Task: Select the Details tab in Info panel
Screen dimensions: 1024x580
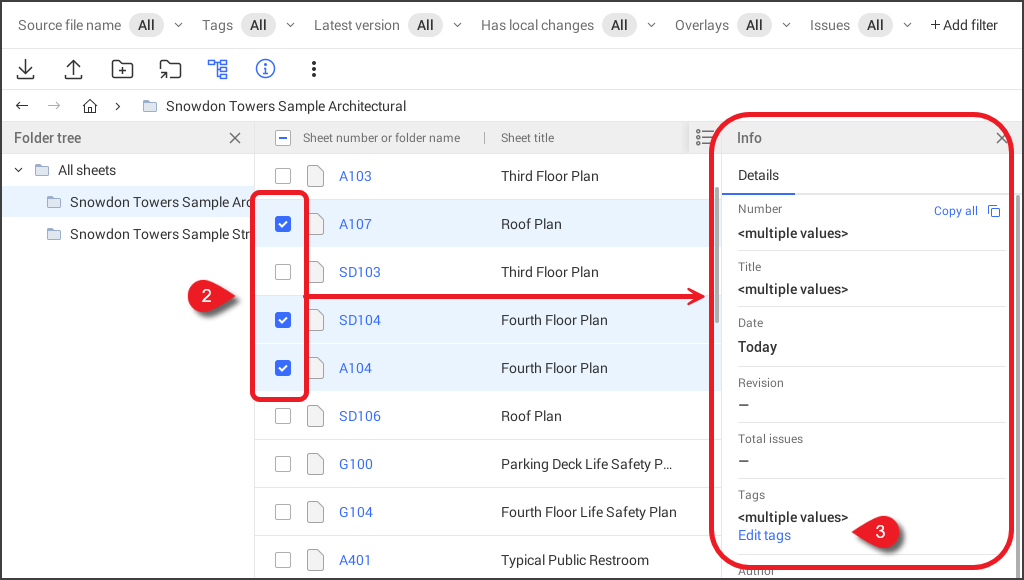Action: click(758, 175)
